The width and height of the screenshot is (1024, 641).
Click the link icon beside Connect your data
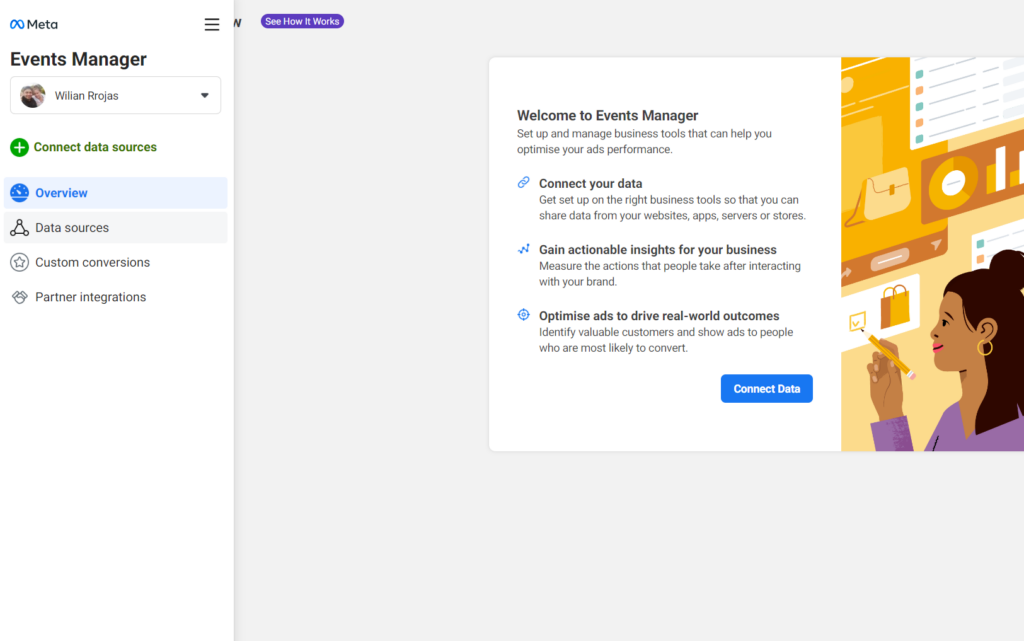[524, 183]
